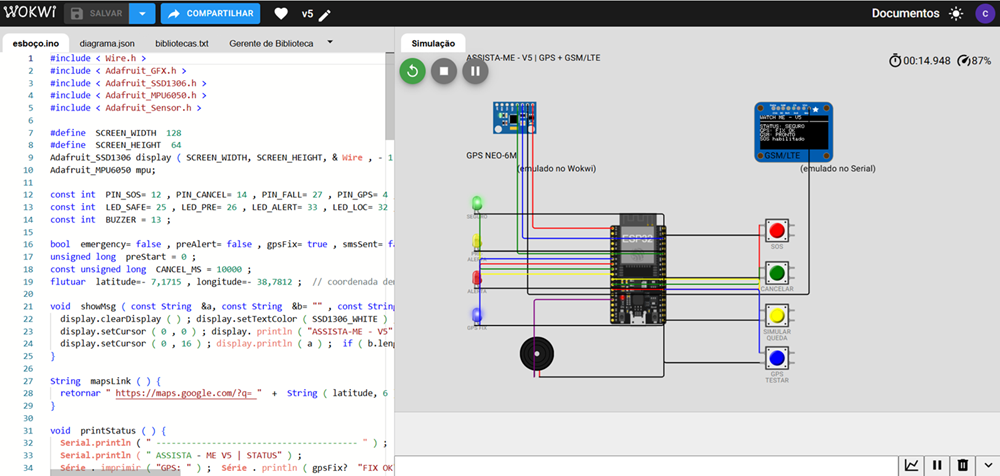This screenshot has width=1000, height=476.
Task: Click the 'GPS NEO-6M' label
Action: [x=492, y=156]
